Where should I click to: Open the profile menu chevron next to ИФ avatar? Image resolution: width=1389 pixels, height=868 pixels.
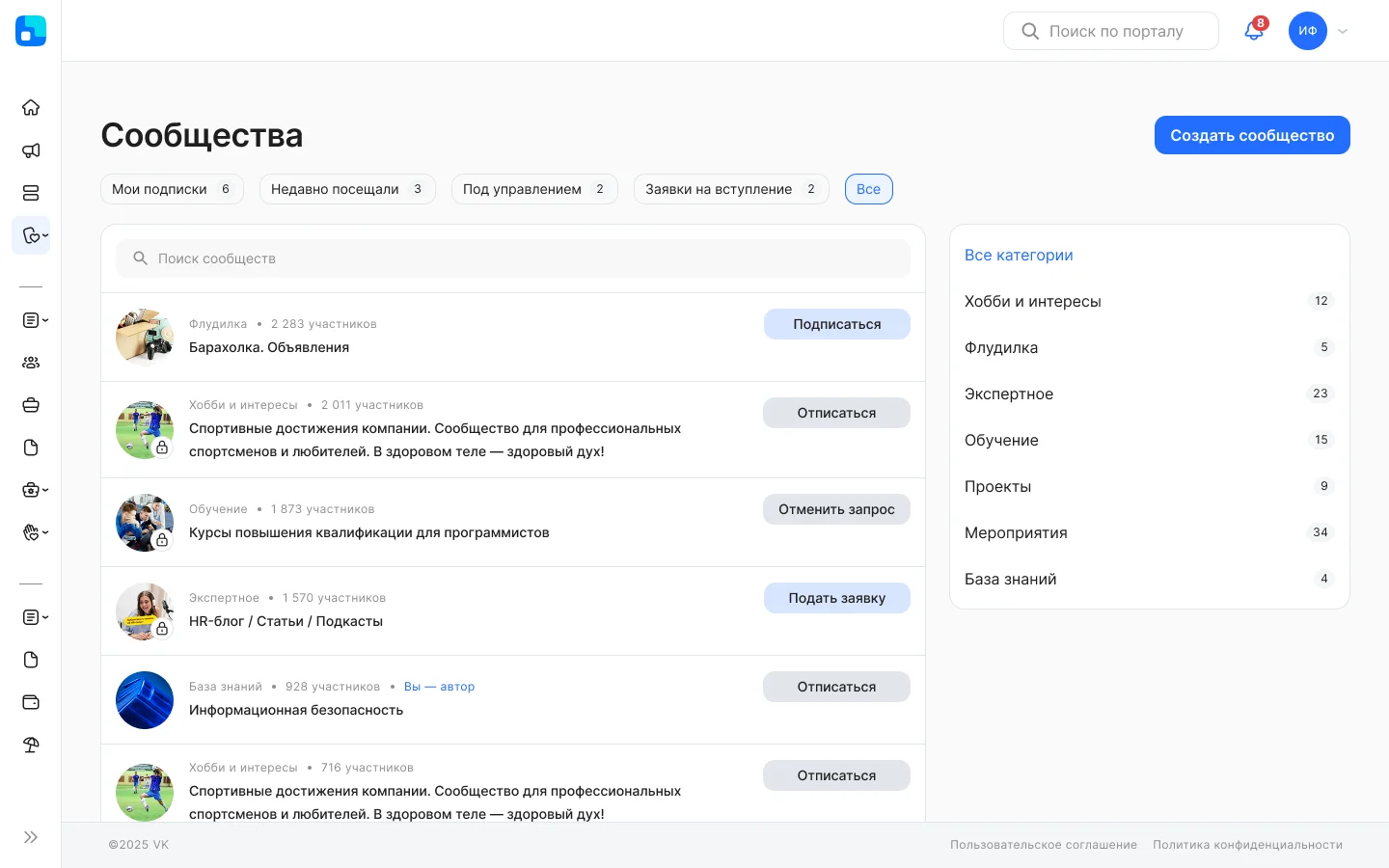(x=1343, y=31)
